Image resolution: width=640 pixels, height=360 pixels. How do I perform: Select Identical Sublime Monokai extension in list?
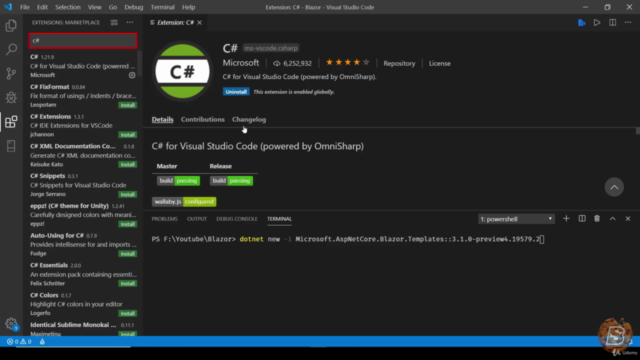point(83,329)
